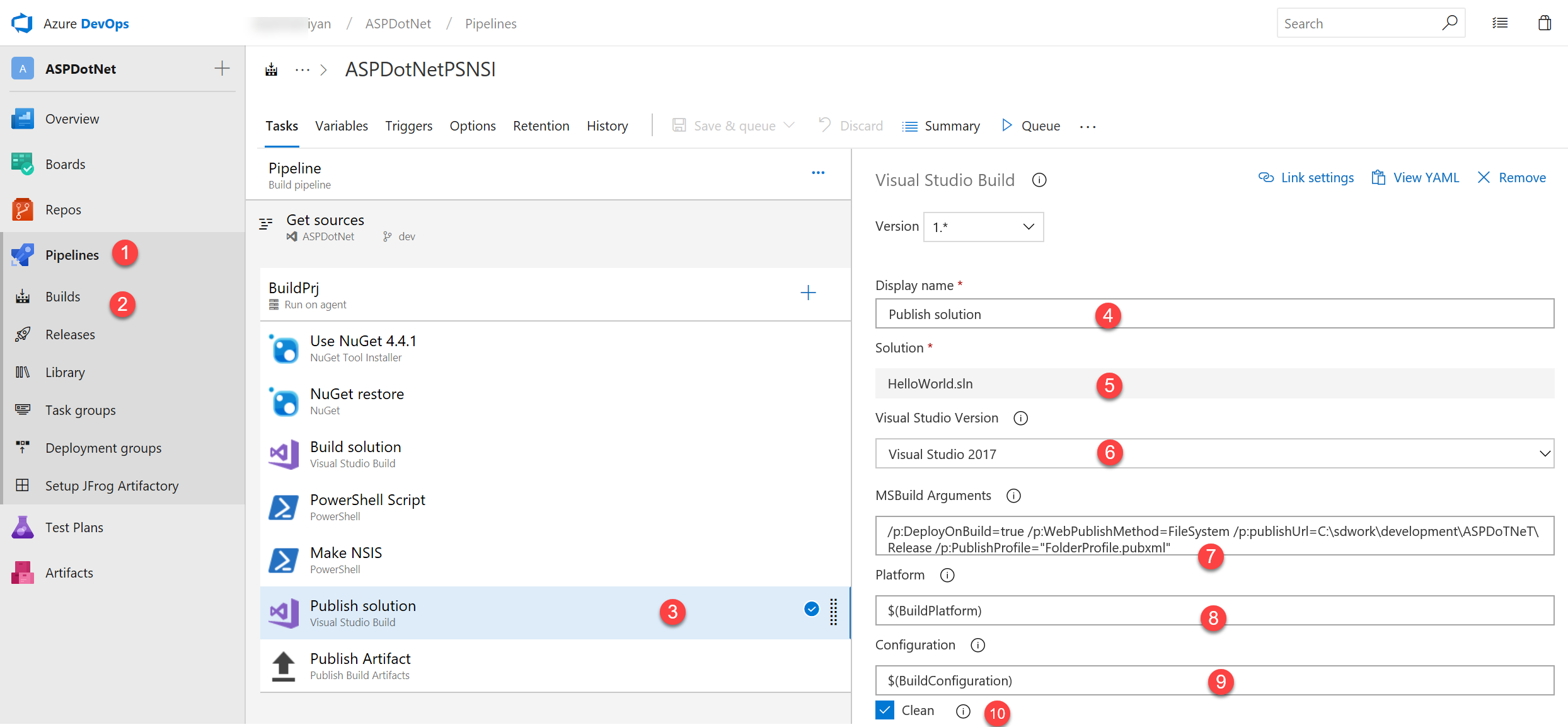
Task: Open Releases rocket icon
Action: click(23, 334)
